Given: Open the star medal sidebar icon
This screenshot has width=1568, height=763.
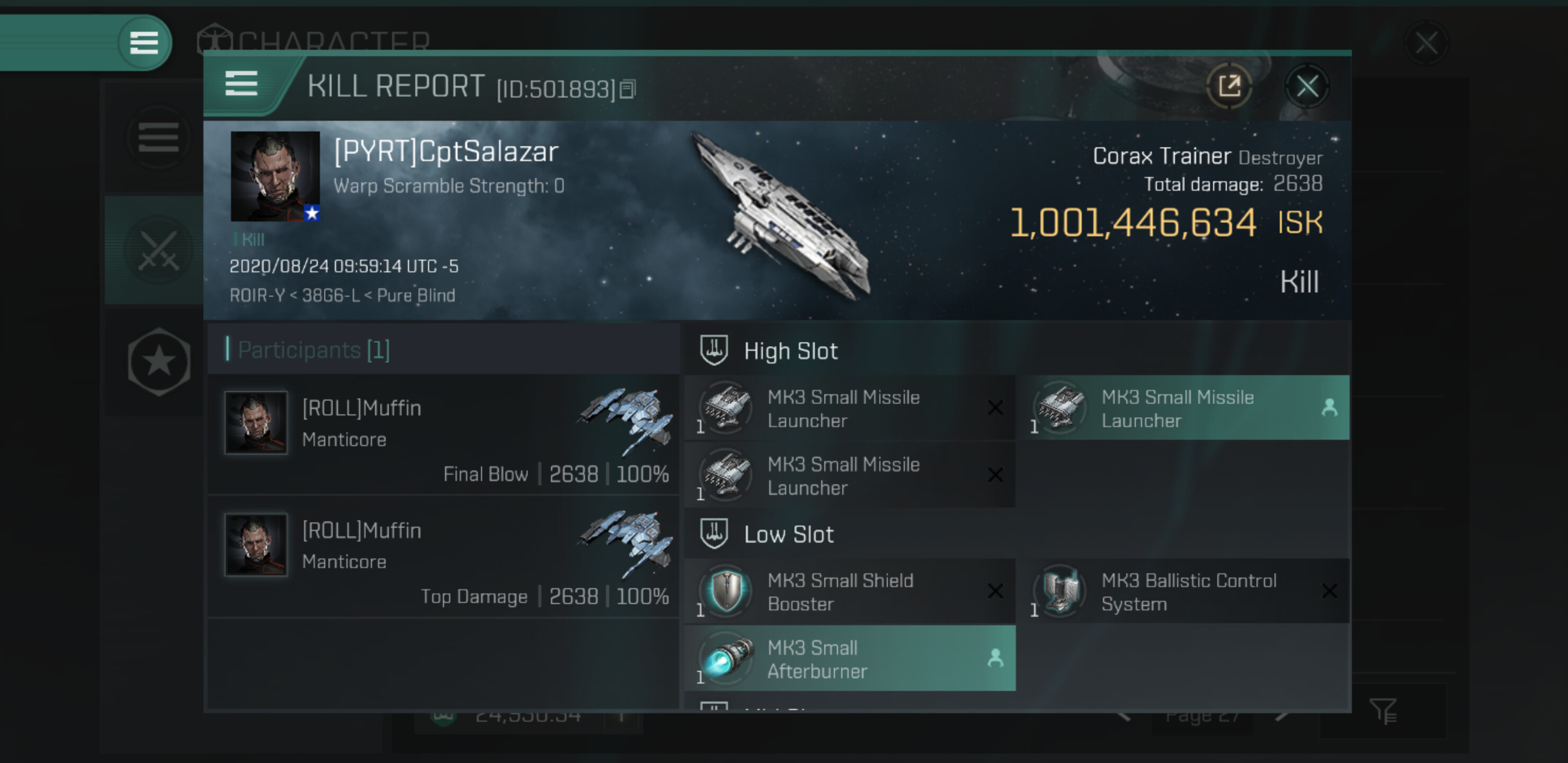Looking at the screenshot, I should coord(159,362).
